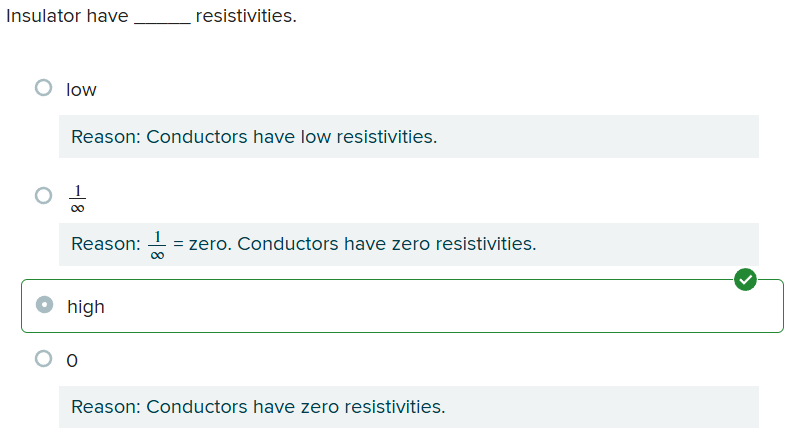The height and width of the screenshot is (443, 795).
Task: Click the '0' answer label
Action: point(72,361)
